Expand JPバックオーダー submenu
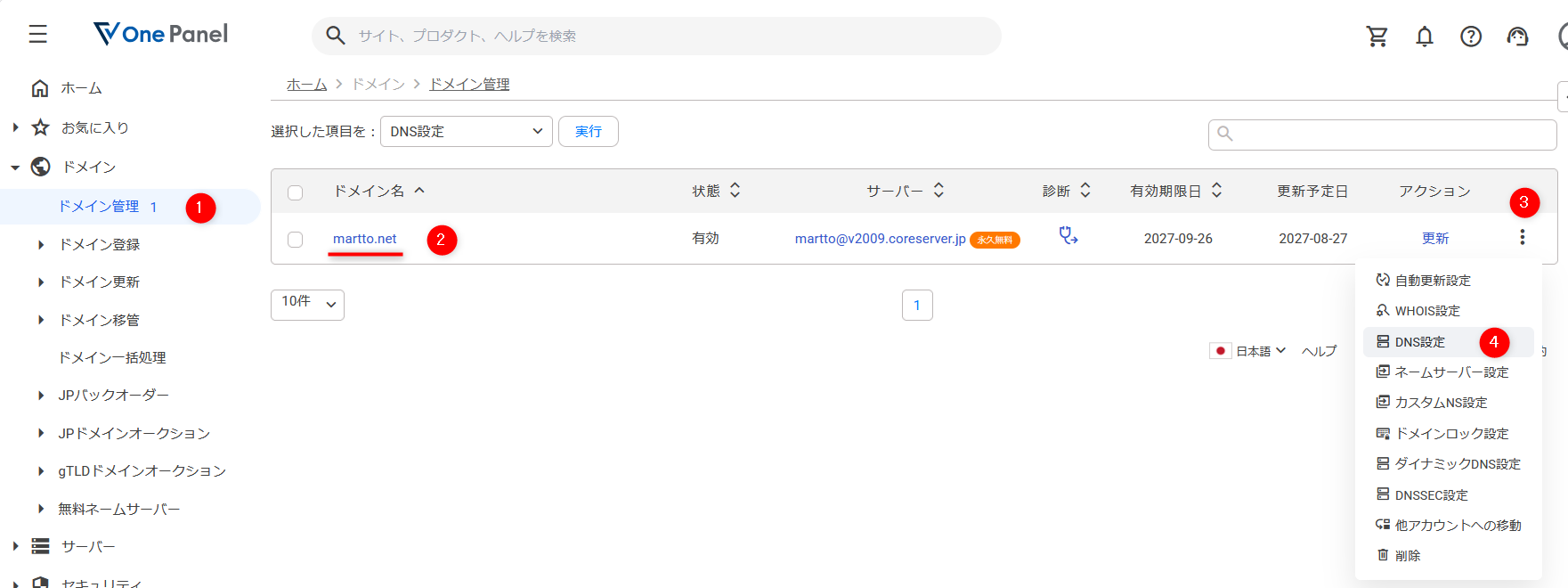 pyautogui.click(x=41, y=395)
